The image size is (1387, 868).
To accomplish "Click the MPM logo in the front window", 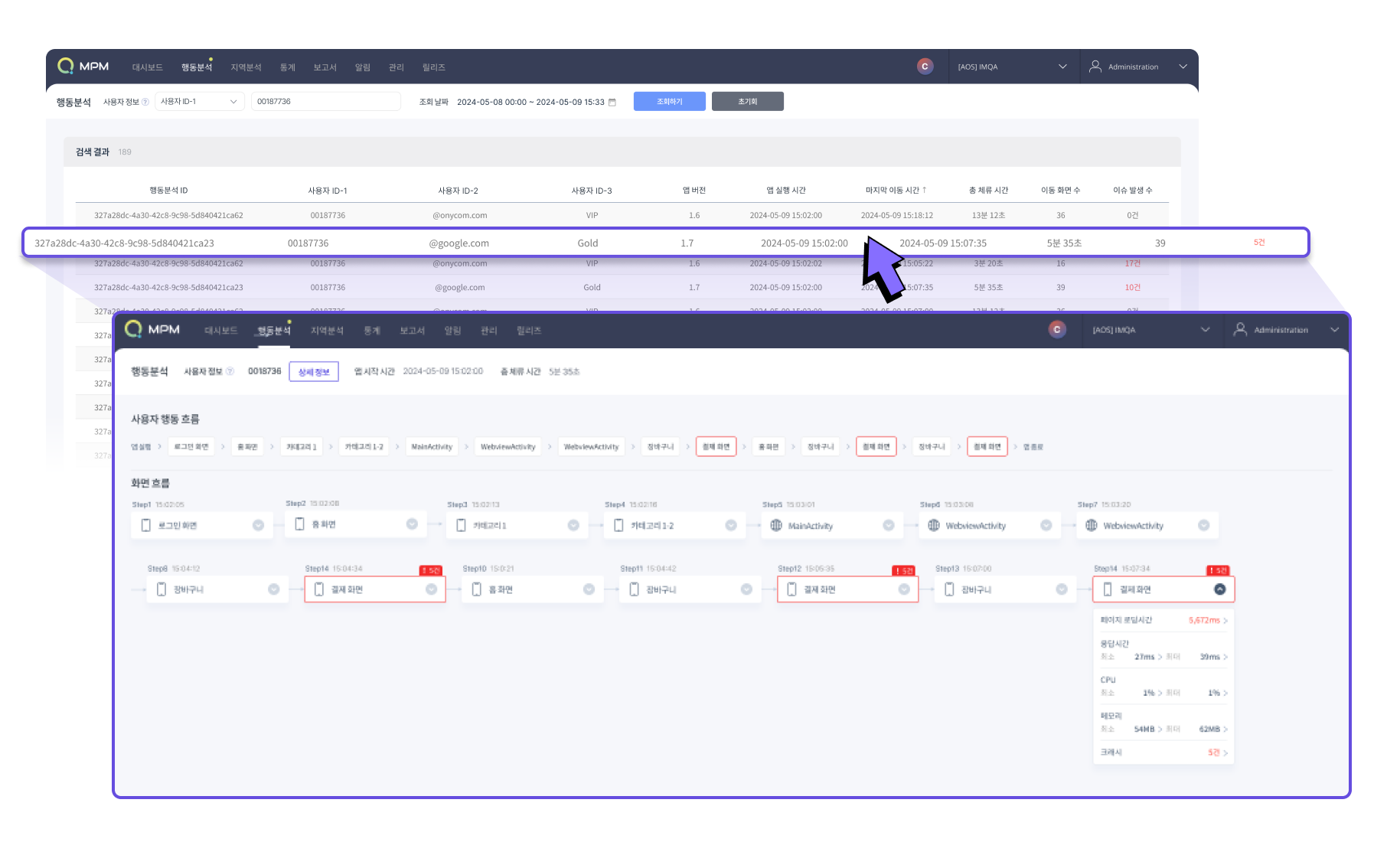I will [152, 329].
